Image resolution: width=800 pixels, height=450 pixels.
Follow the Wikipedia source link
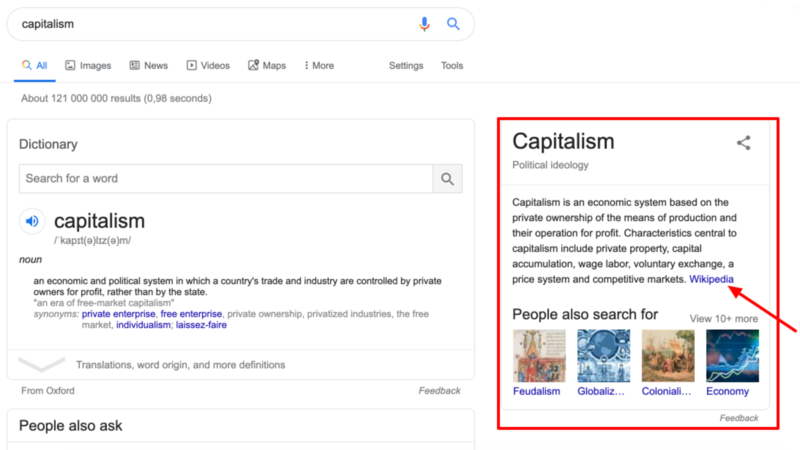(x=711, y=279)
